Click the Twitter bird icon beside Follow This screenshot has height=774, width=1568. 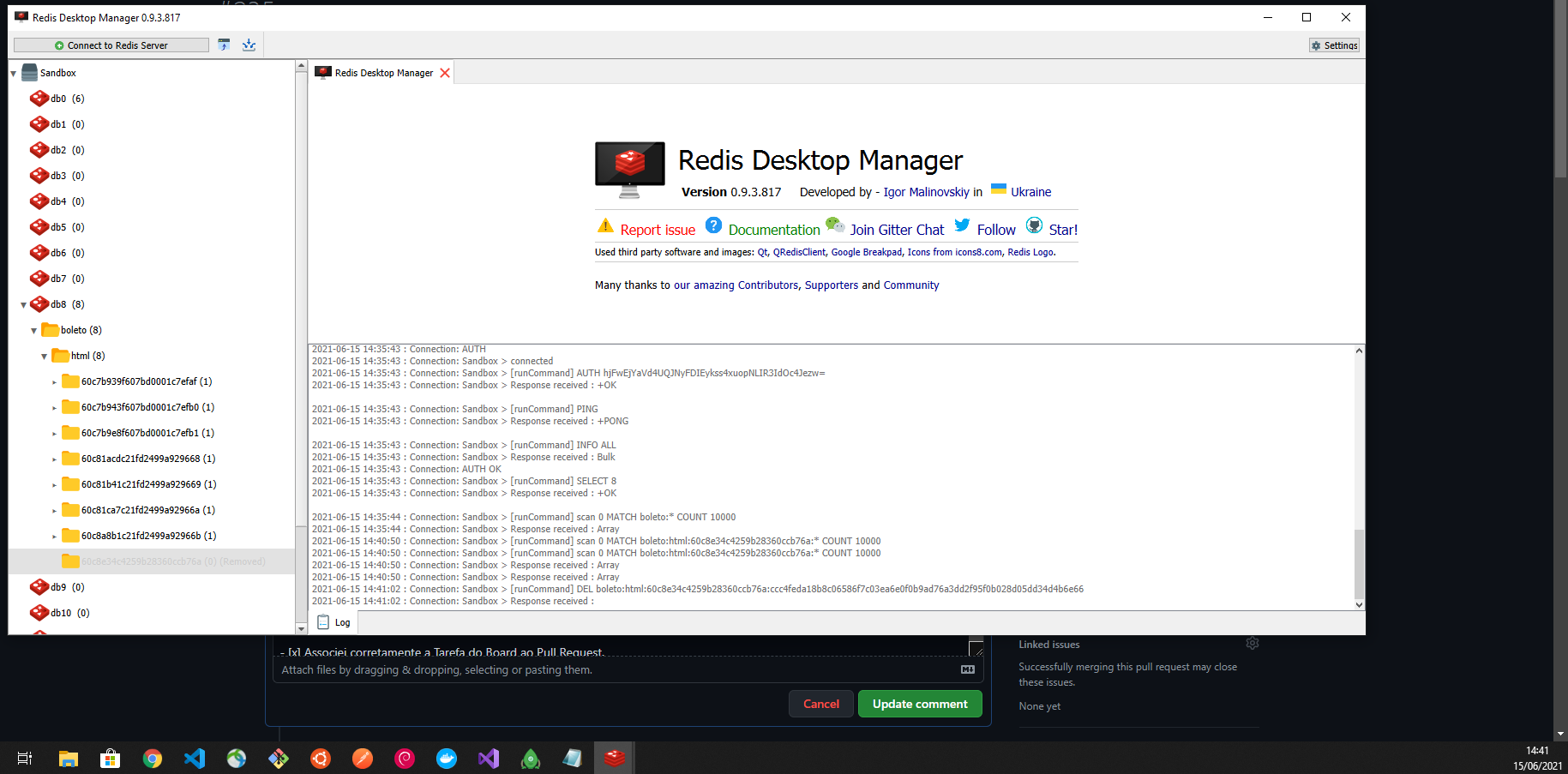pos(962,225)
